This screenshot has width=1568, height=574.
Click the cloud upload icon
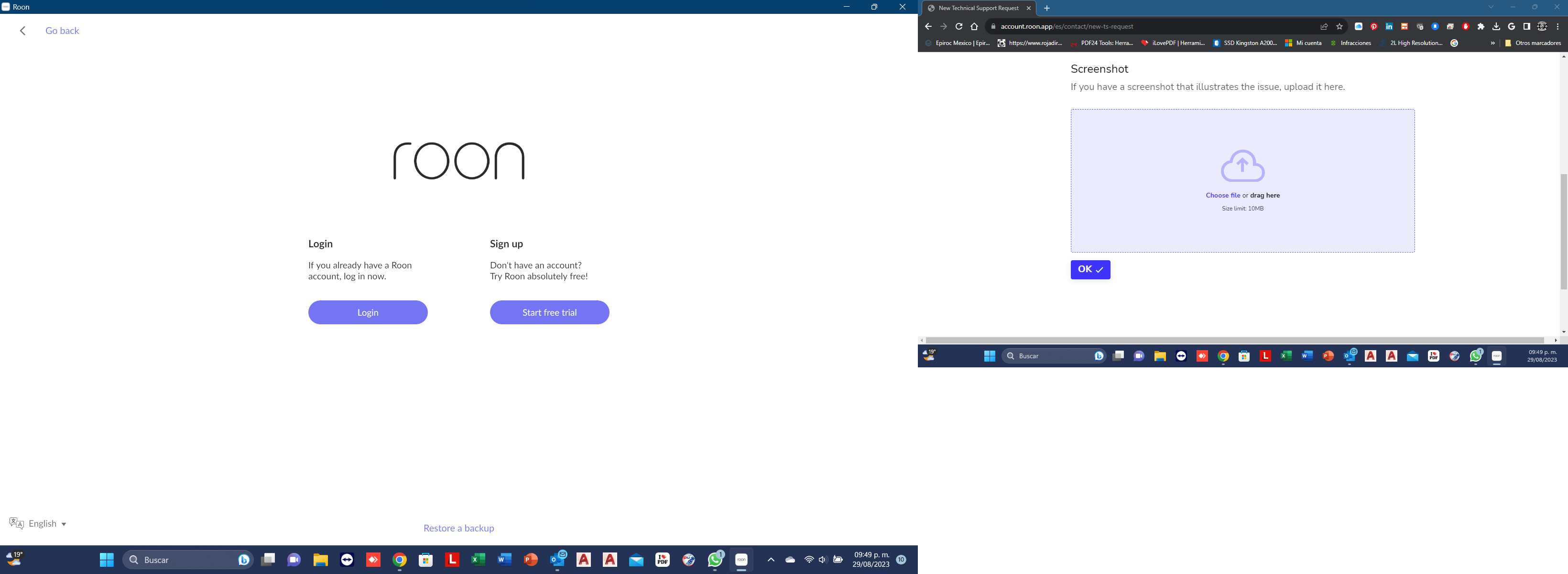click(1242, 165)
